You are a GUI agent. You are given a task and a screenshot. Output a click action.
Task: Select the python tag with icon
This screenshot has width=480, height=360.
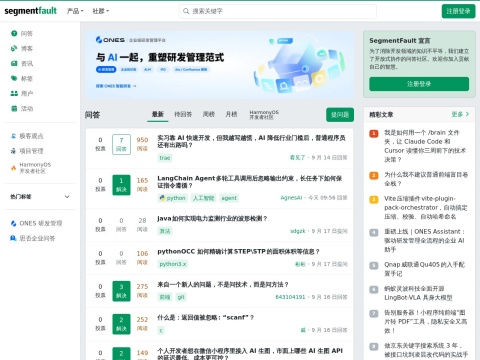click(x=172, y=198)
